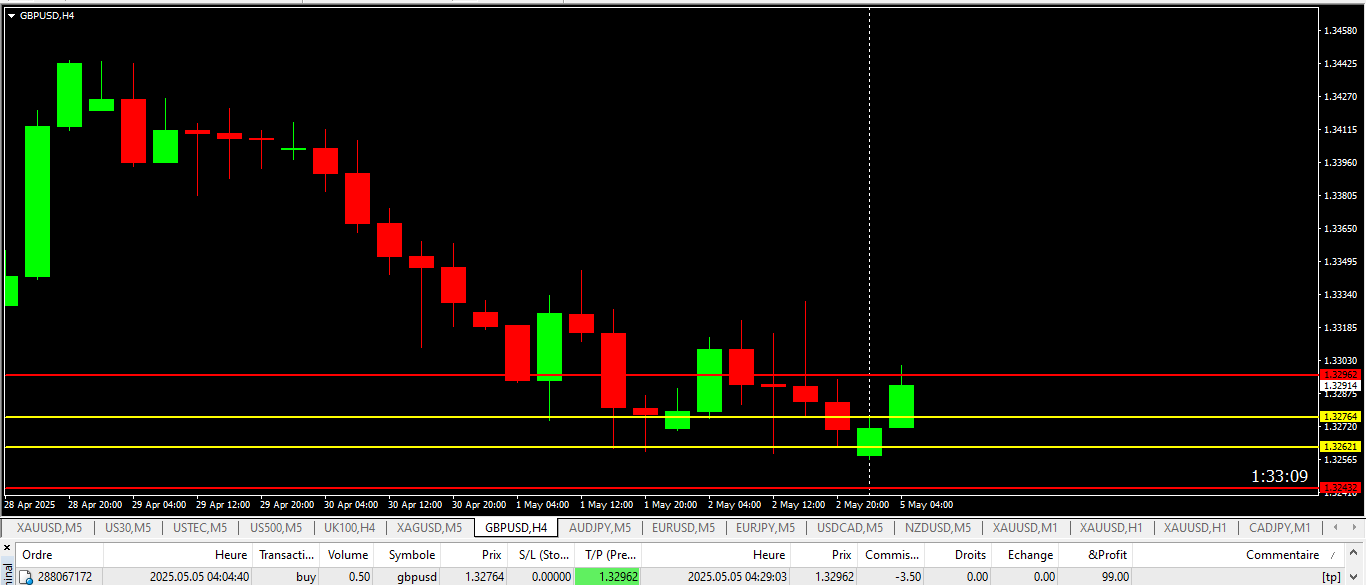Click the S/L (Sto... column header
1366x585 pixels.
542,555
